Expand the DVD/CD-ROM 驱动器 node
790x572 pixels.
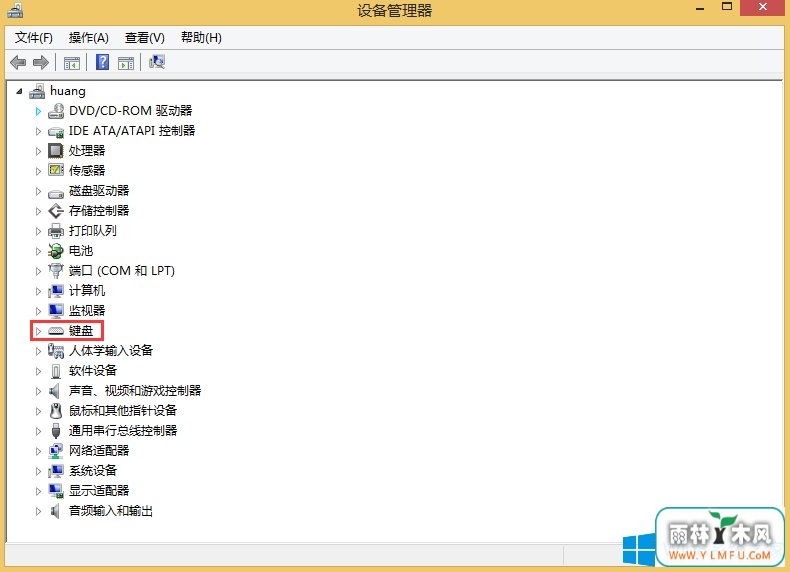pyautogui.click(x=38, y=111)
